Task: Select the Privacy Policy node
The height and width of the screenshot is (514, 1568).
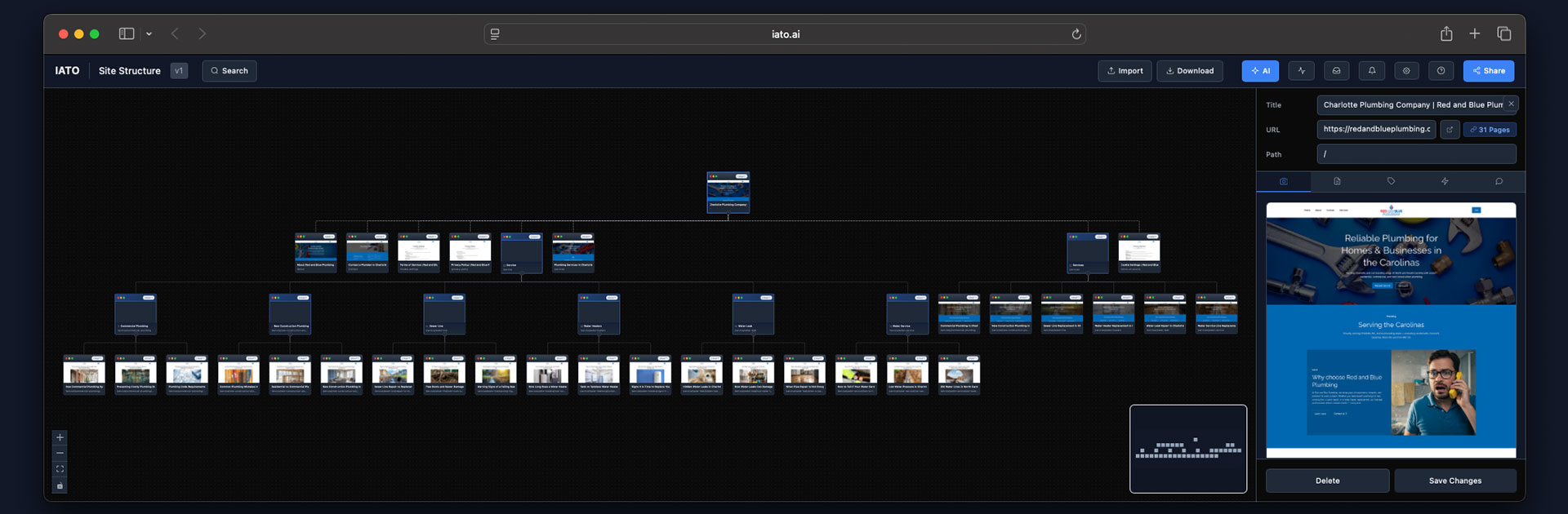Action: 470,253
